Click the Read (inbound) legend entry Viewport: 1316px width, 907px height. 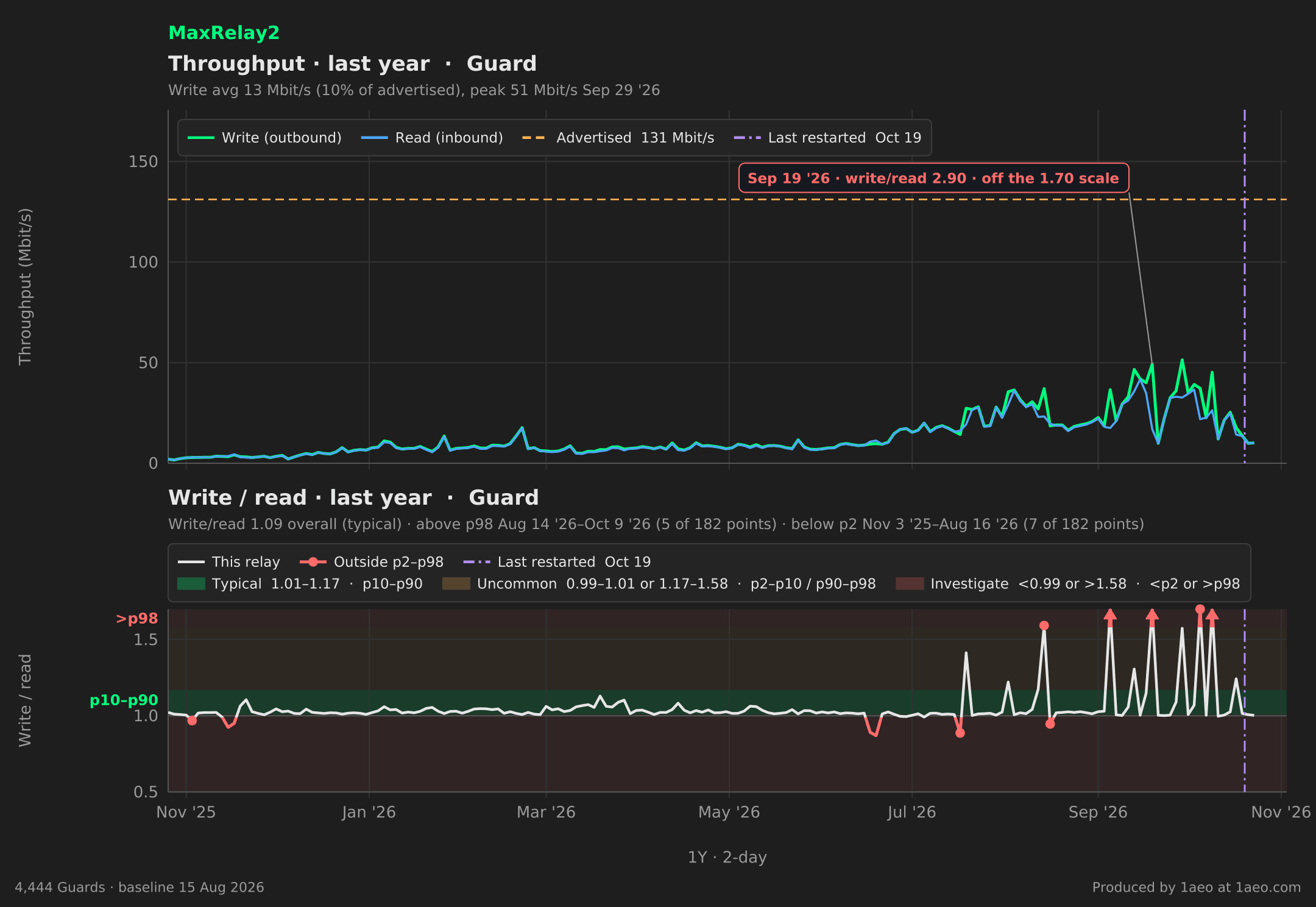(432, 138)
